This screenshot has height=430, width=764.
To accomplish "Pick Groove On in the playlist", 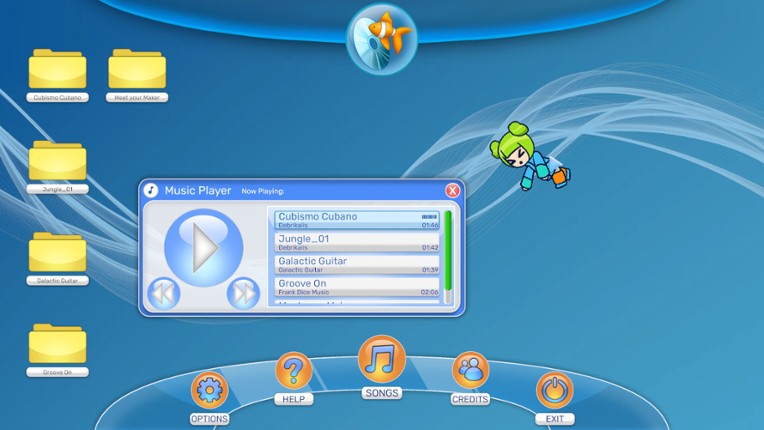I will click(357, 286).
